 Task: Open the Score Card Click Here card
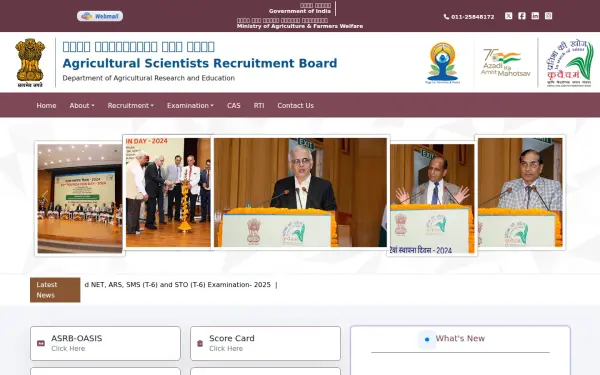[x=265, y=343]
